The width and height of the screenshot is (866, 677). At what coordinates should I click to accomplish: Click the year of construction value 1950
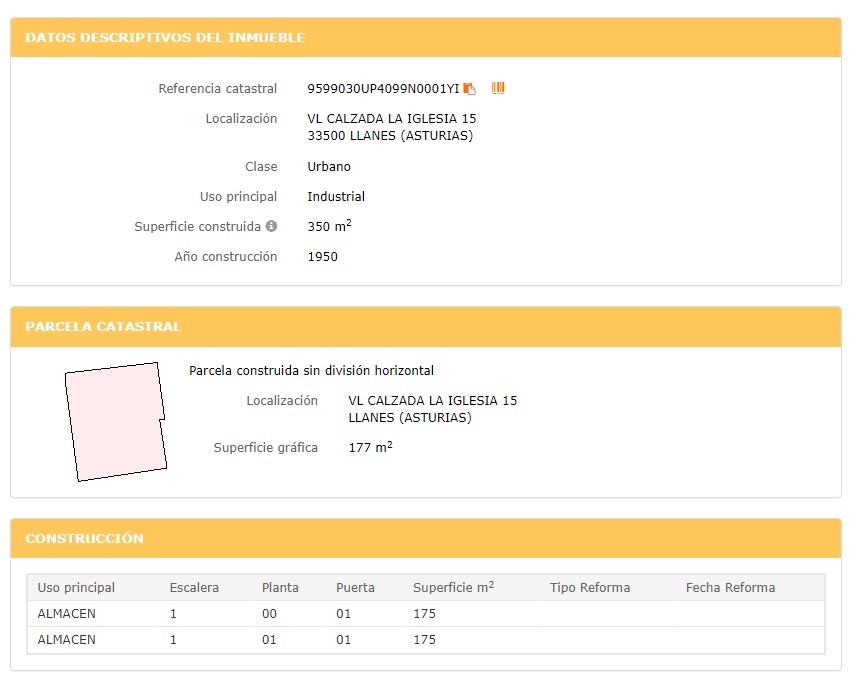pos(323,257)
